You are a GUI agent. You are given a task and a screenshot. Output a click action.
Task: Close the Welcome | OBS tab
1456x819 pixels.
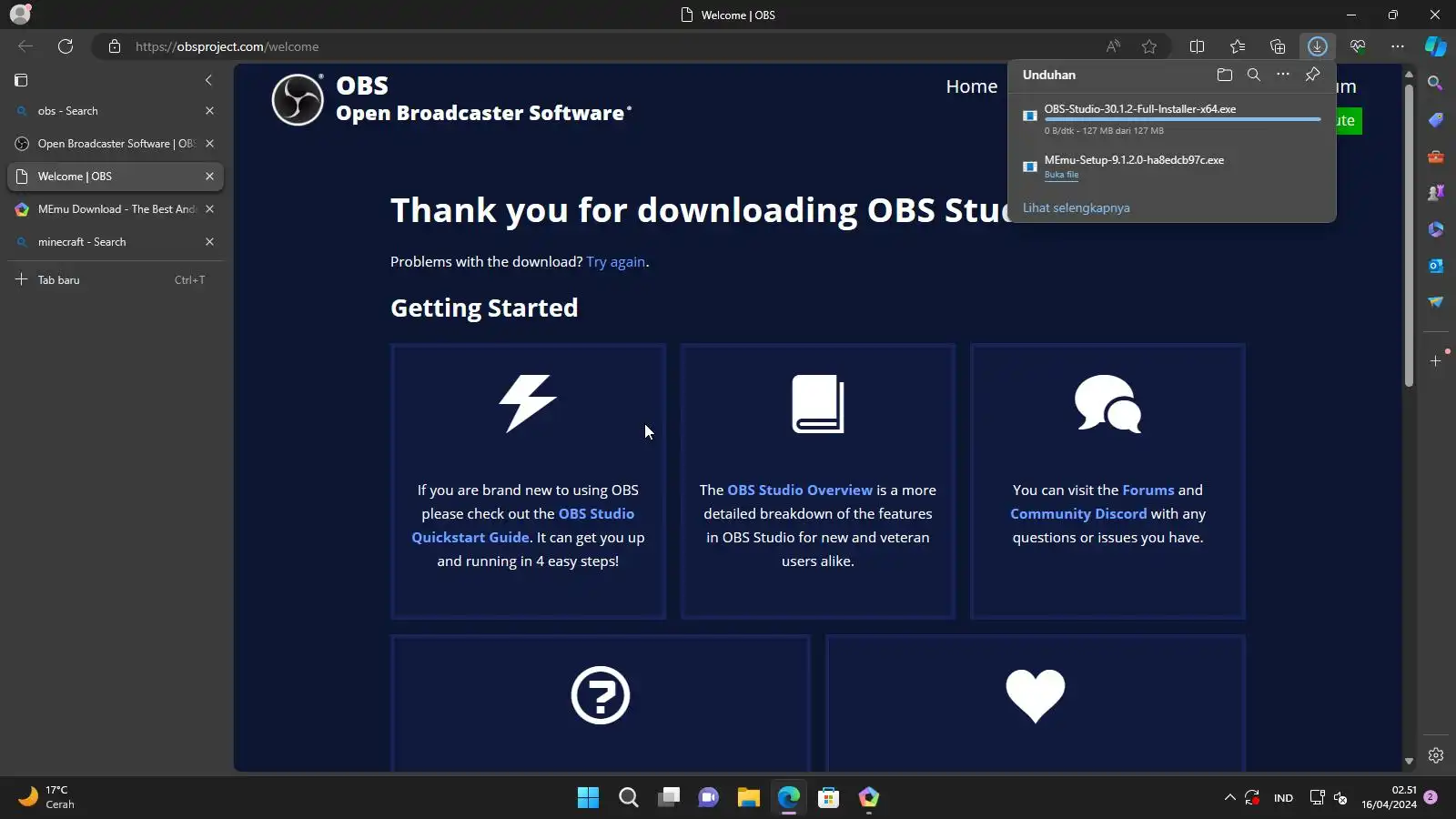(x=209, y=177)
